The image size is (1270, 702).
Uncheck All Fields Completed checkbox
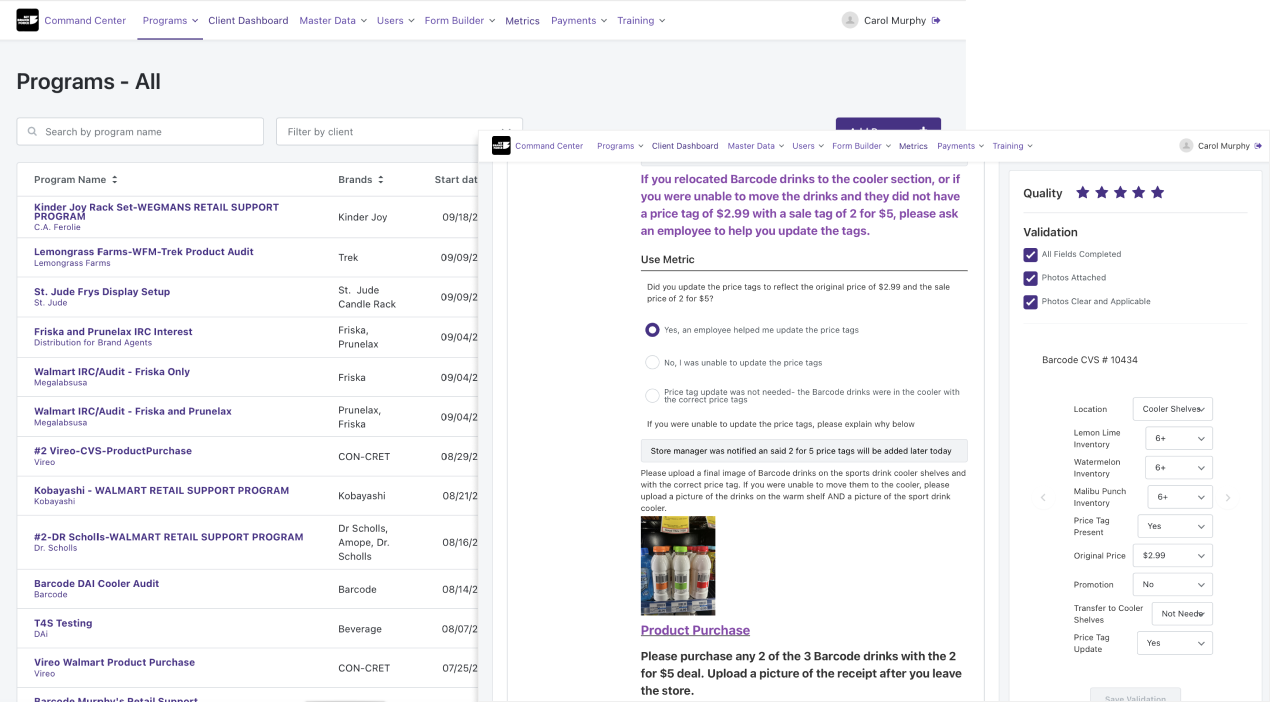1030,254
